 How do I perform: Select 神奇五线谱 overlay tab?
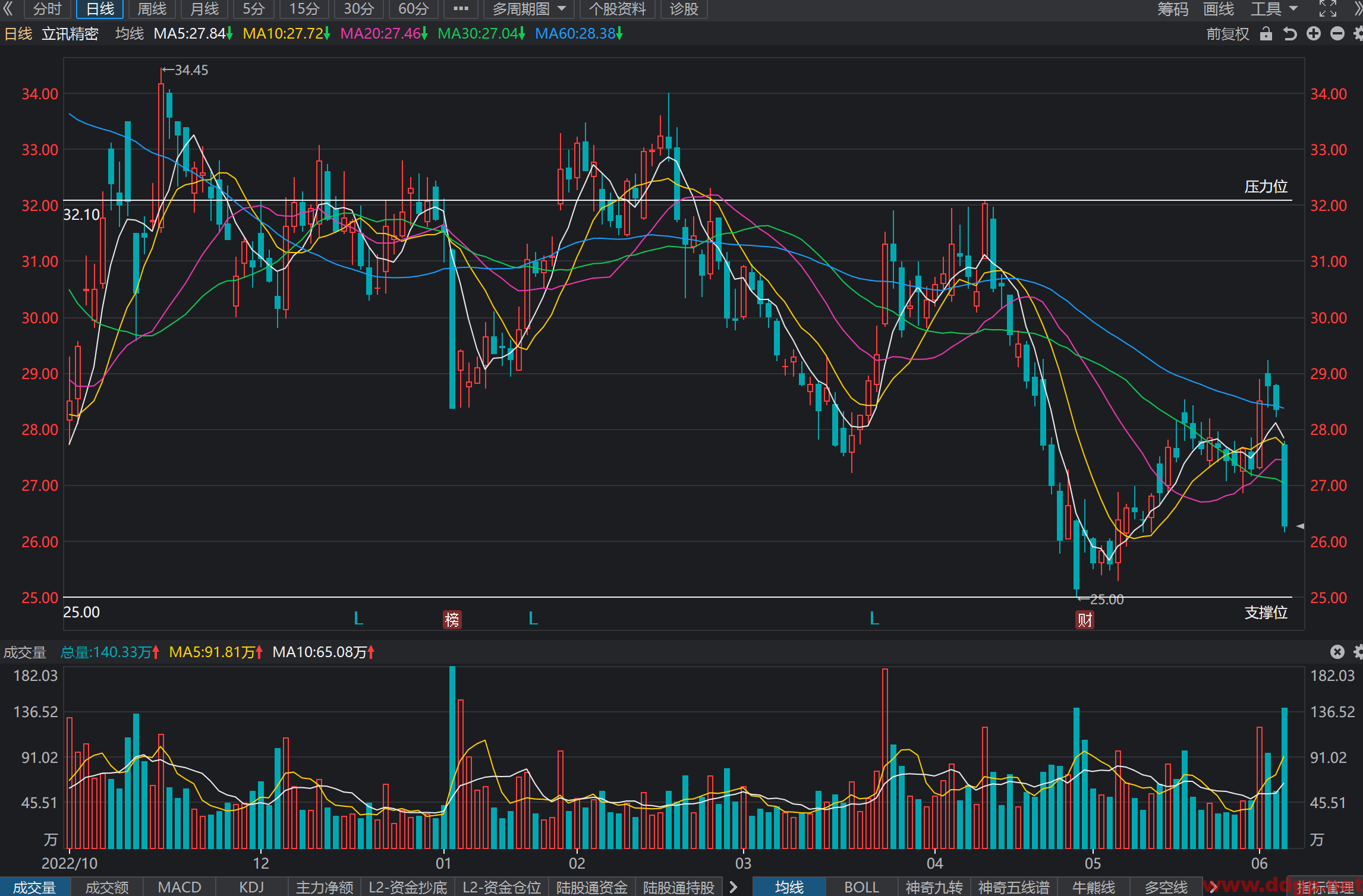pos(1014,887)
